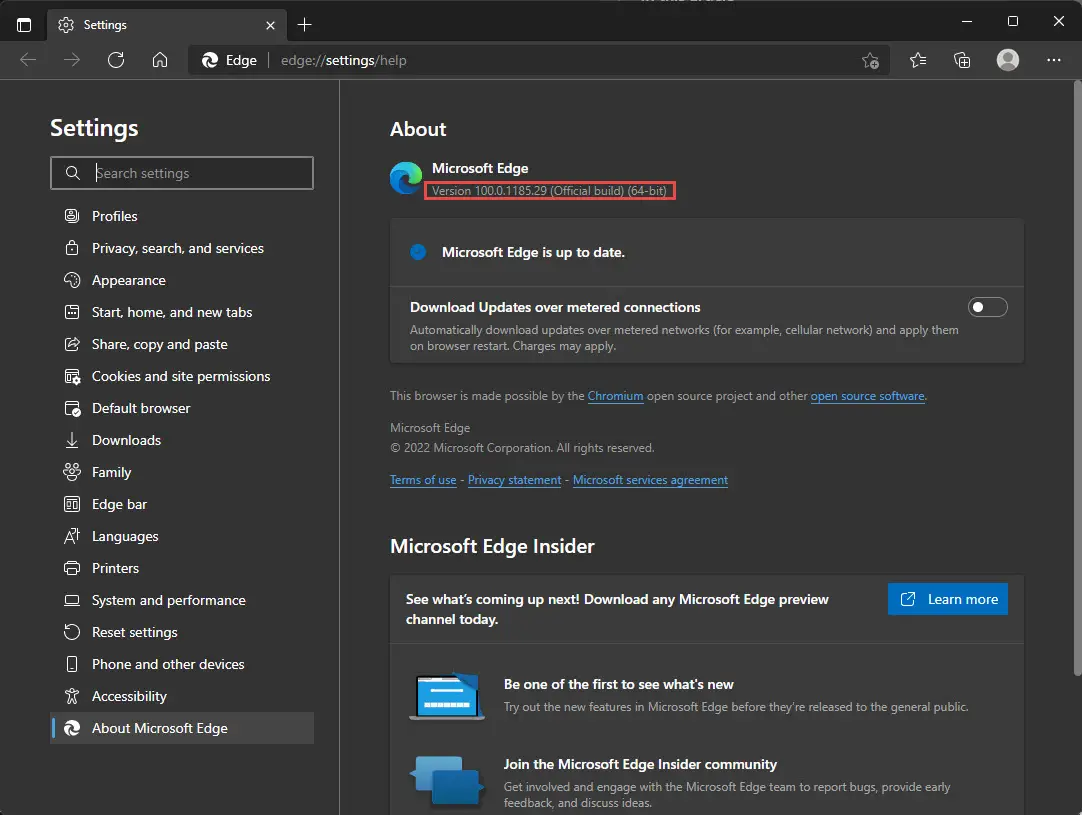
Task: Select About Microsoft Edge
Action: tap(182, 728)
